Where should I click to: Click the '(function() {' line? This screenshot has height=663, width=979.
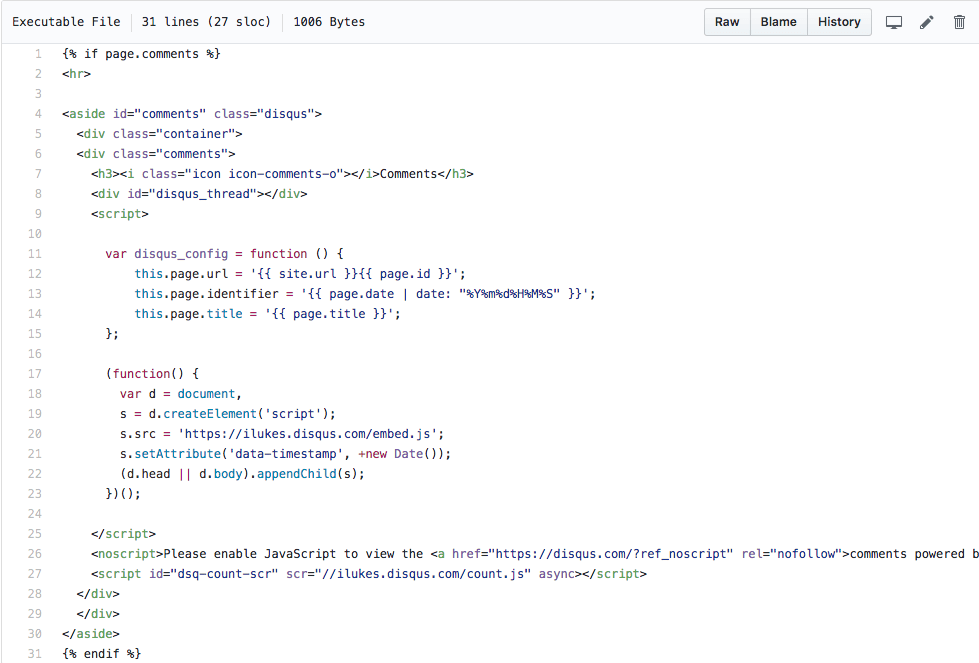coord(152,374)
